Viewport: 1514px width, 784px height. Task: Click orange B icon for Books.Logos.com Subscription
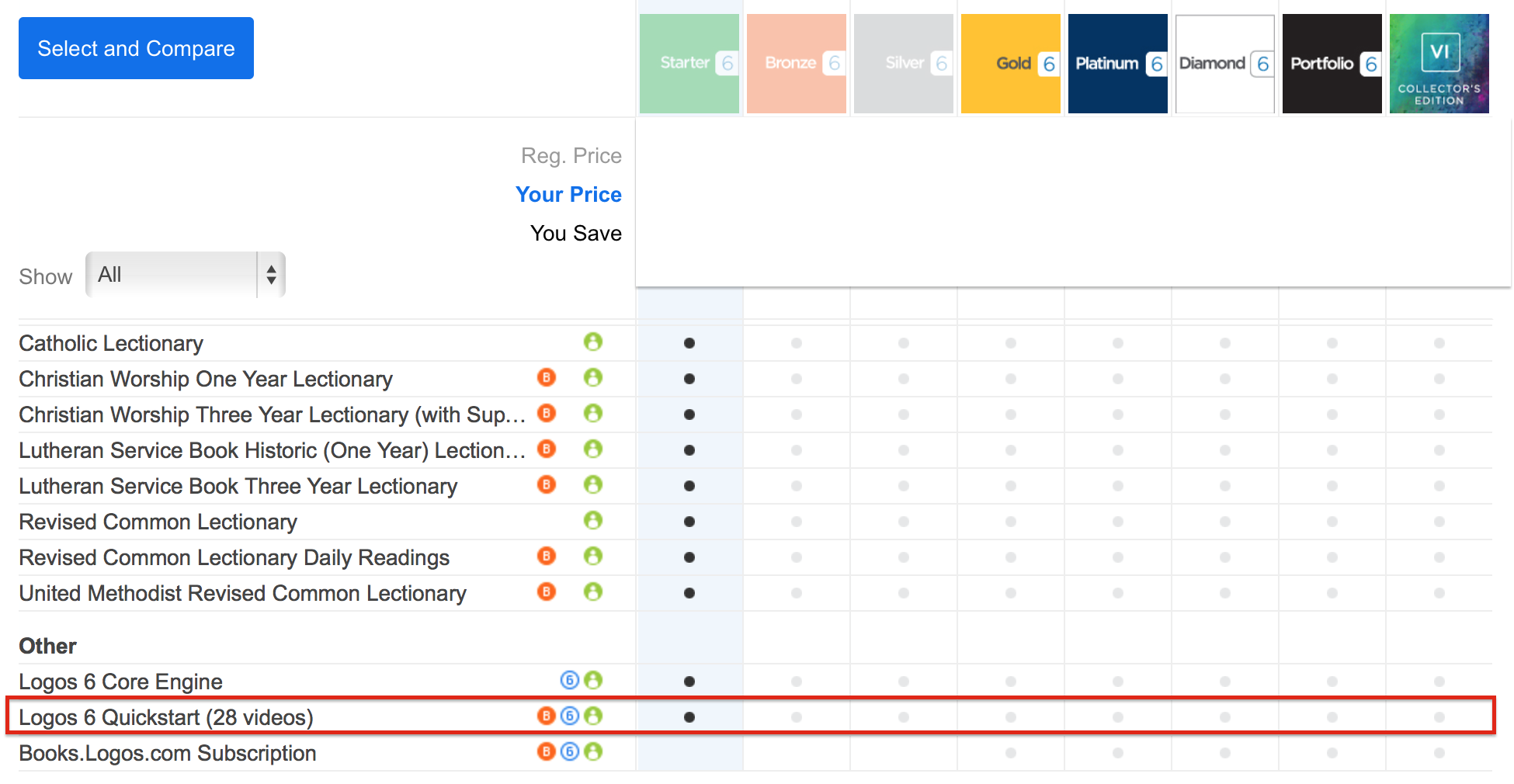tap(547, 751)
